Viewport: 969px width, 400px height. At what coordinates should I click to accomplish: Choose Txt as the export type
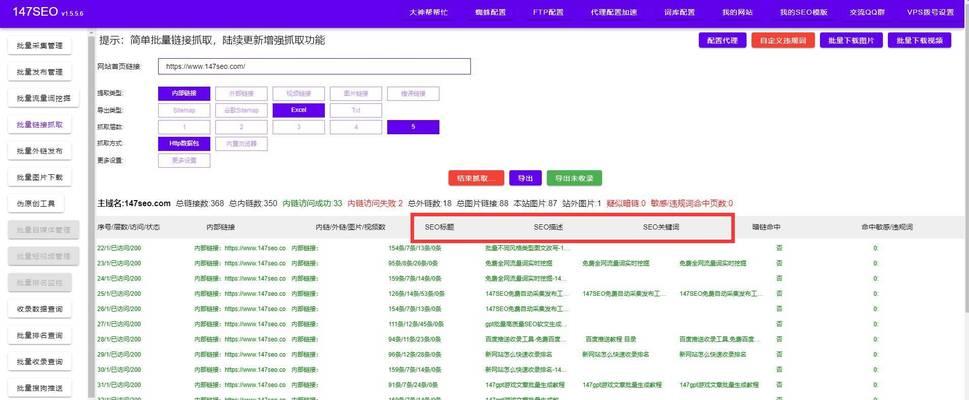click(x=356, y=110)
